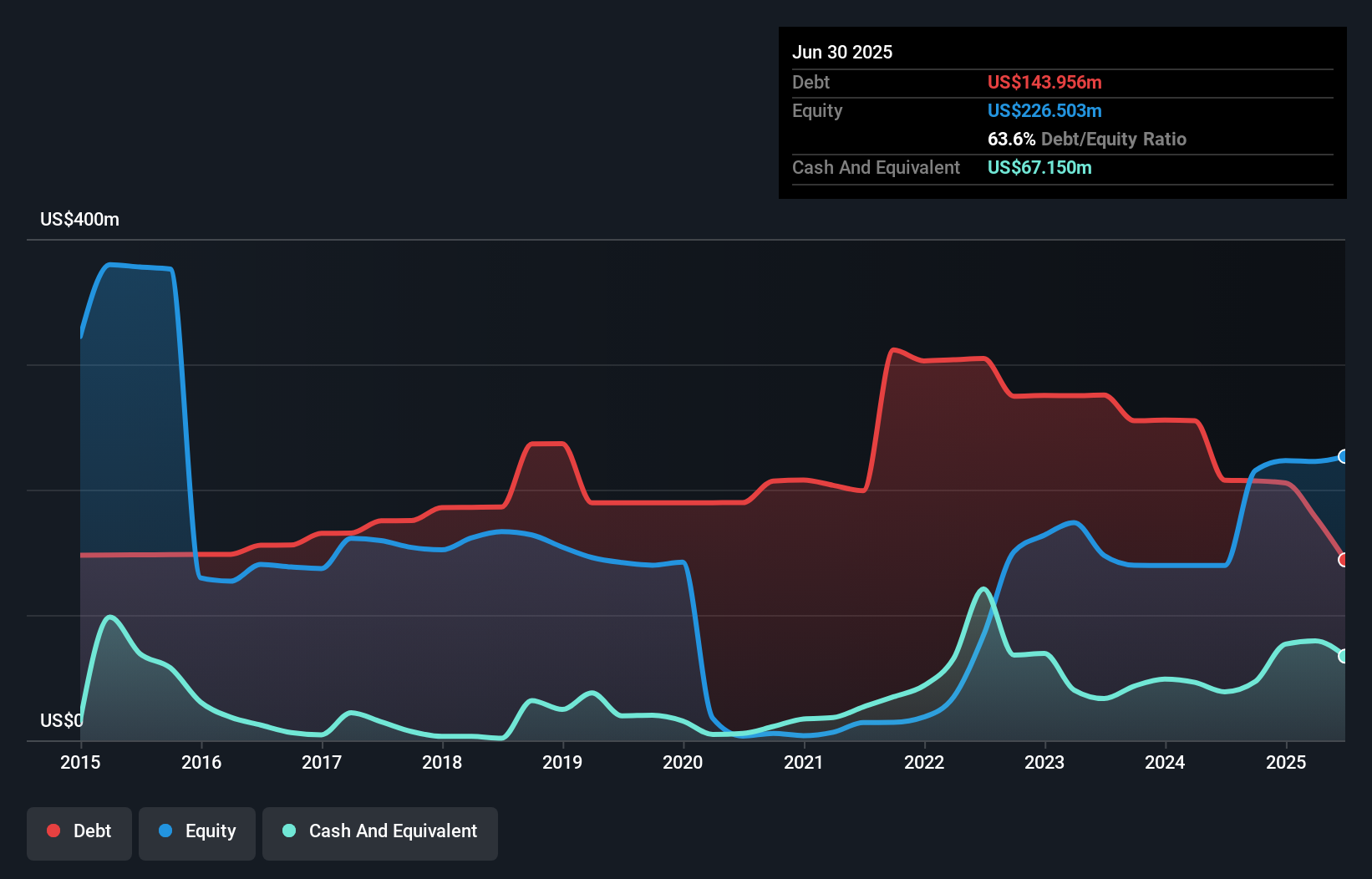Click the US$67.150m cash value
1372x879 pixels.
(x=1039, y=167)
